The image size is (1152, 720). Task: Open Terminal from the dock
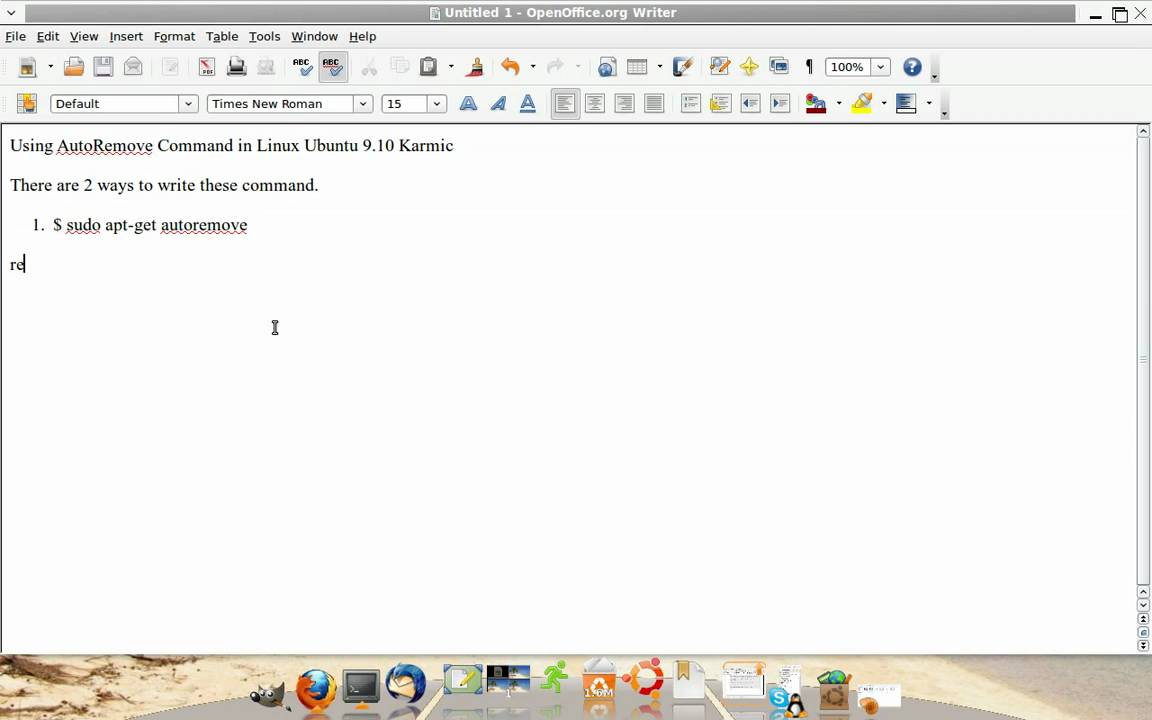361,688
